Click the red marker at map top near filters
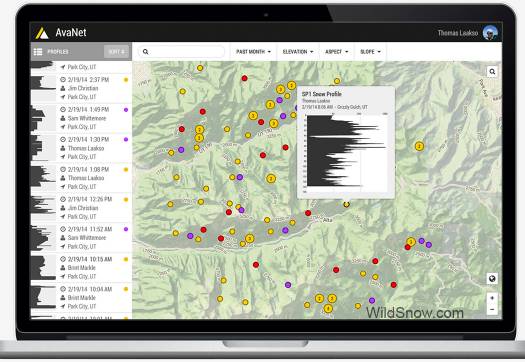Viewport: 525px width, 362px height. pos(244,78)
